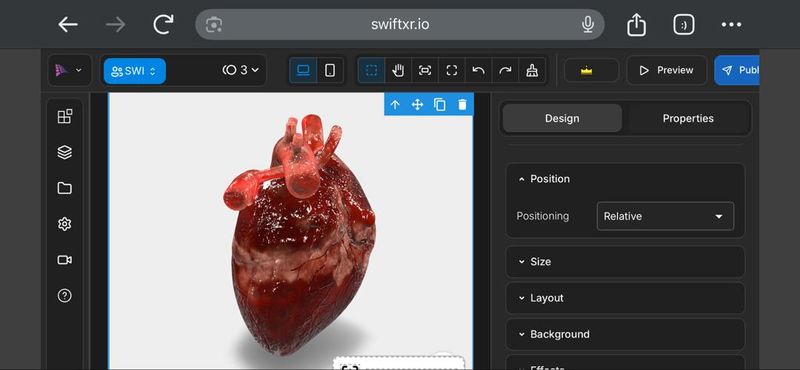Click the Publish button
800x370 pixels.
[x=737, y=70]
